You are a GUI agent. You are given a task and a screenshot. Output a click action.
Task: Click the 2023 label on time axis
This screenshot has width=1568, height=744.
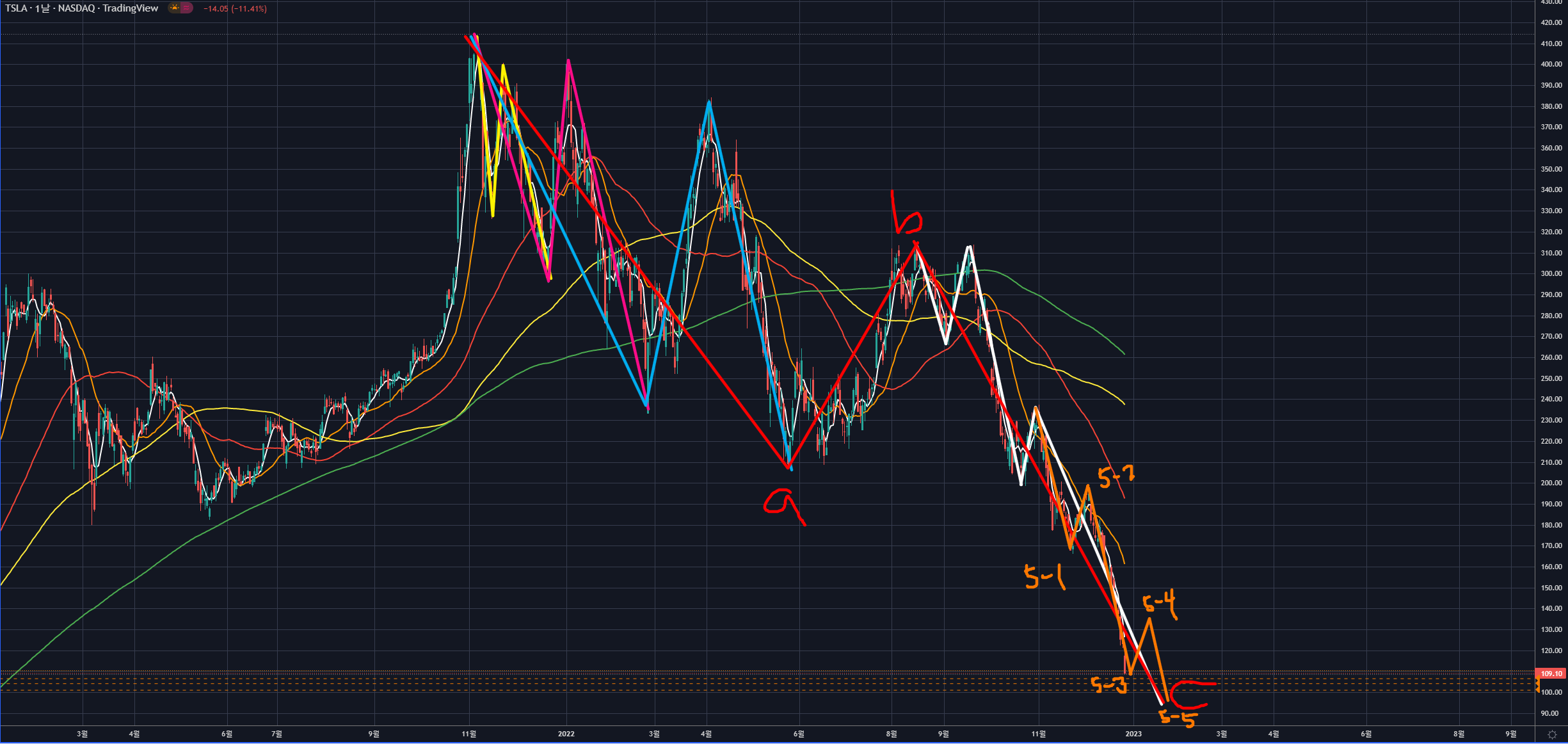pyautogui.click(x=1133, y=734)
